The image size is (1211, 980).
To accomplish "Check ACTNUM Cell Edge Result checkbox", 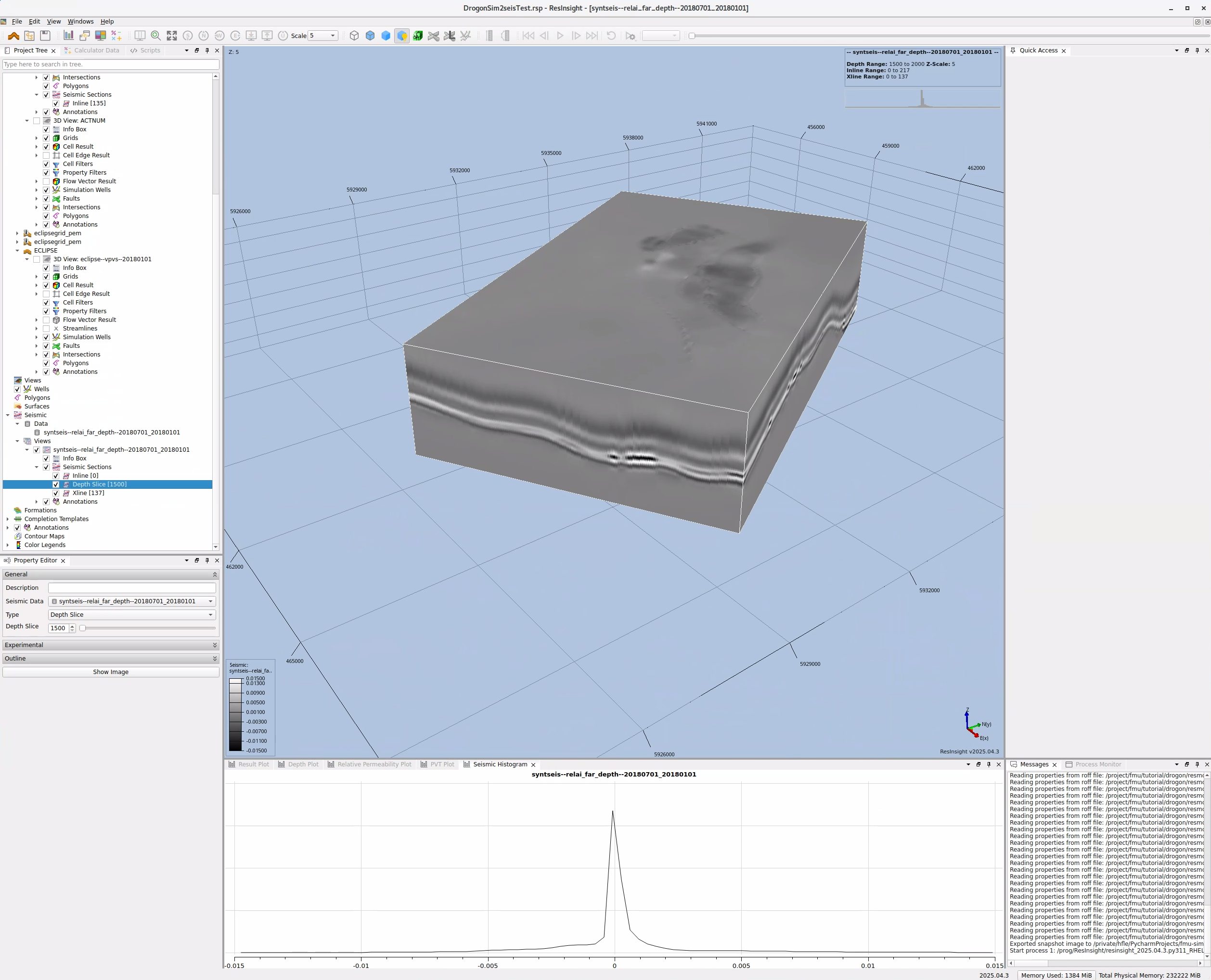I will coord(46,155).
